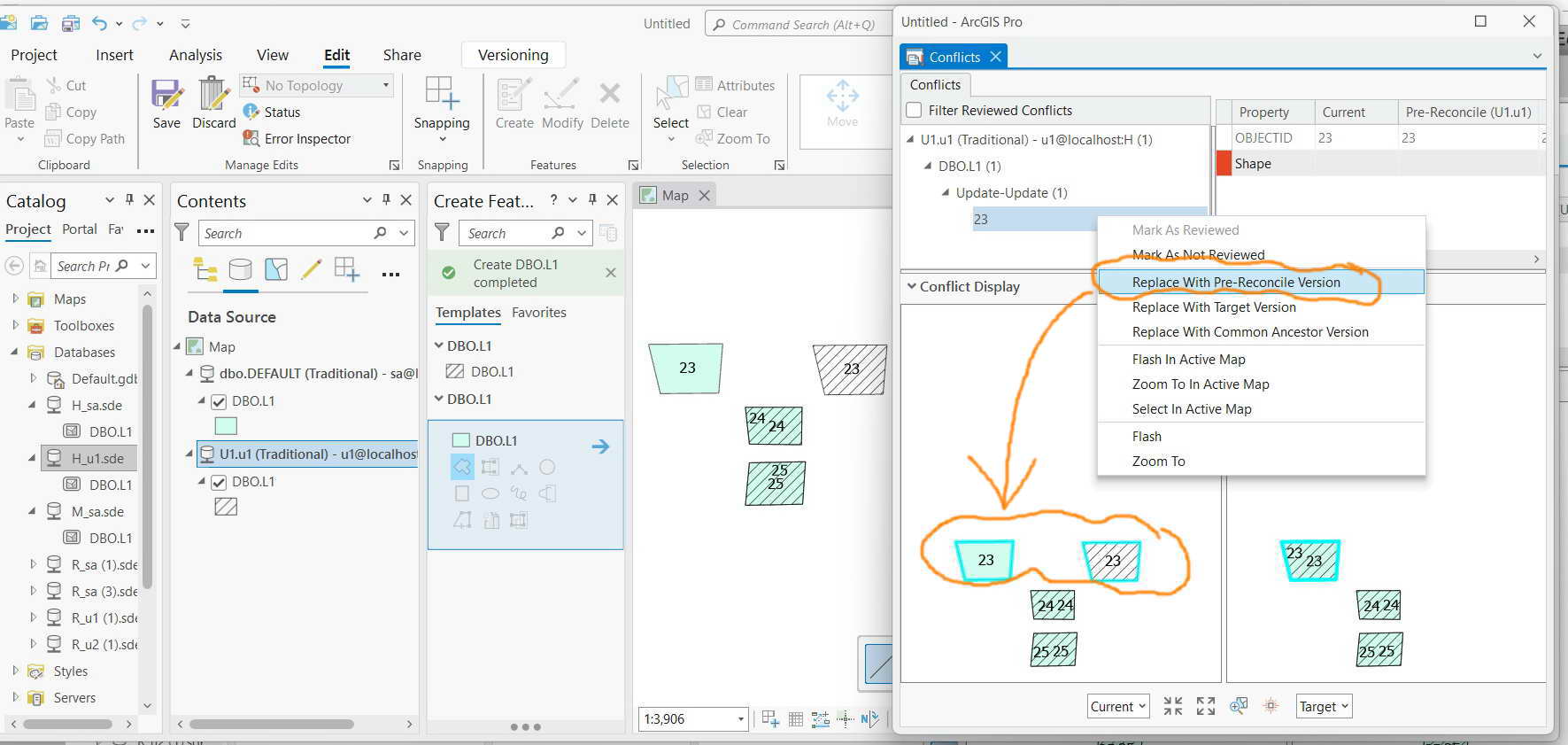Collapse the Databases folder in Catalog
Viewport: 1568px width, 745px height.
15,352
